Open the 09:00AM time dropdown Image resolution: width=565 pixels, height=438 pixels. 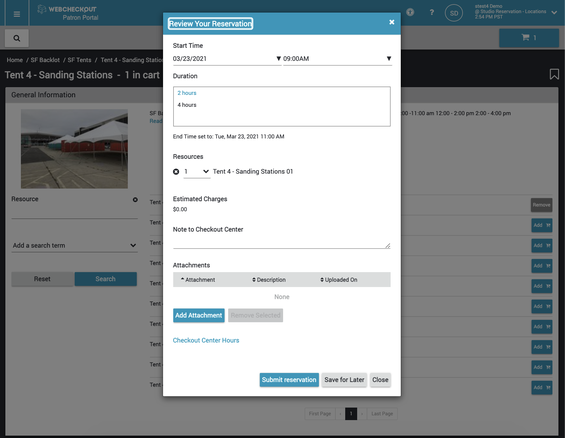point(337,59)
